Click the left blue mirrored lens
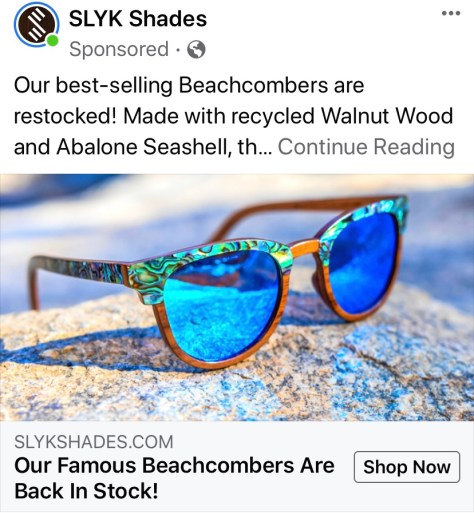 [222, 307]
